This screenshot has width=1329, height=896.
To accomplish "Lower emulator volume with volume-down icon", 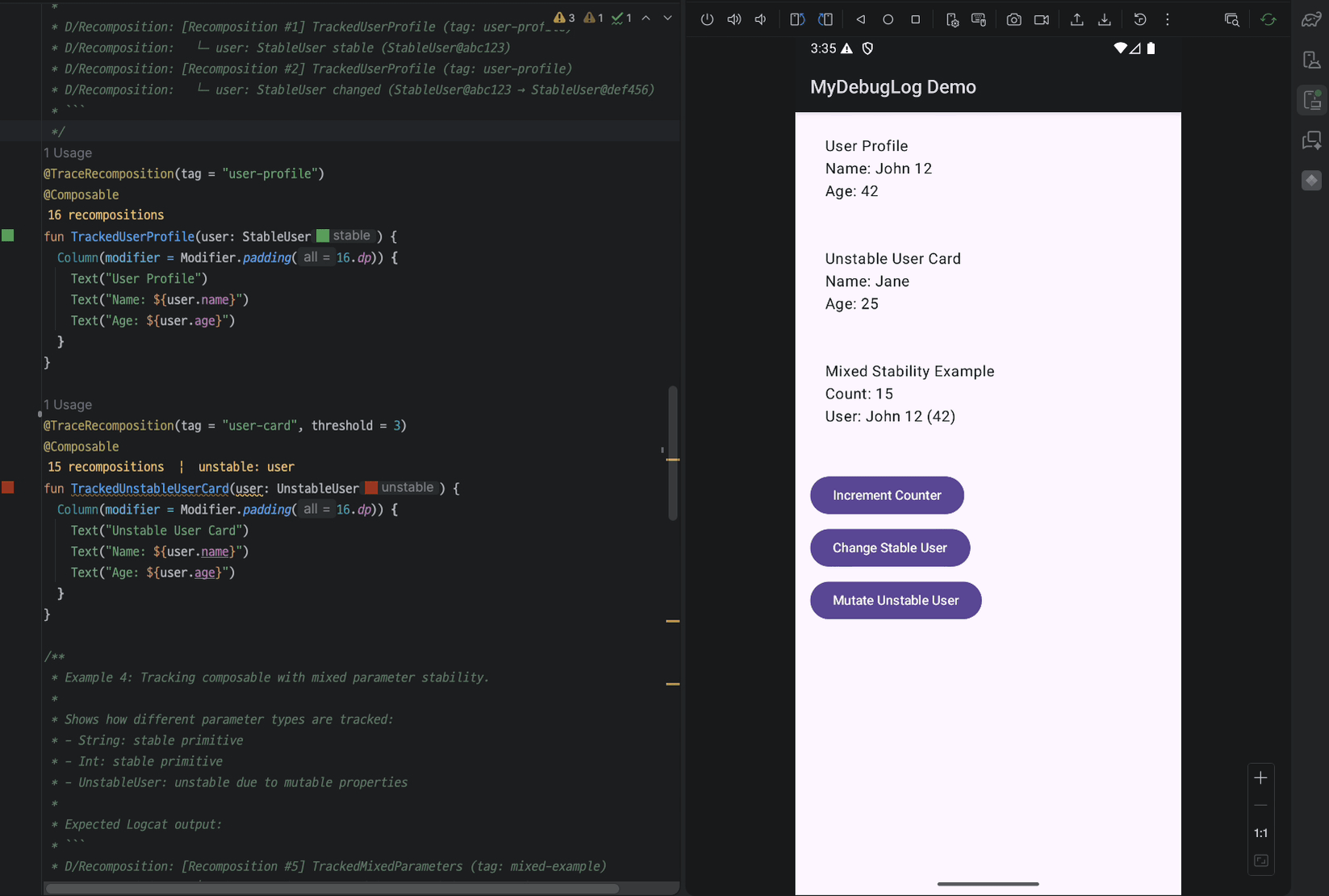I will (761, 19).
